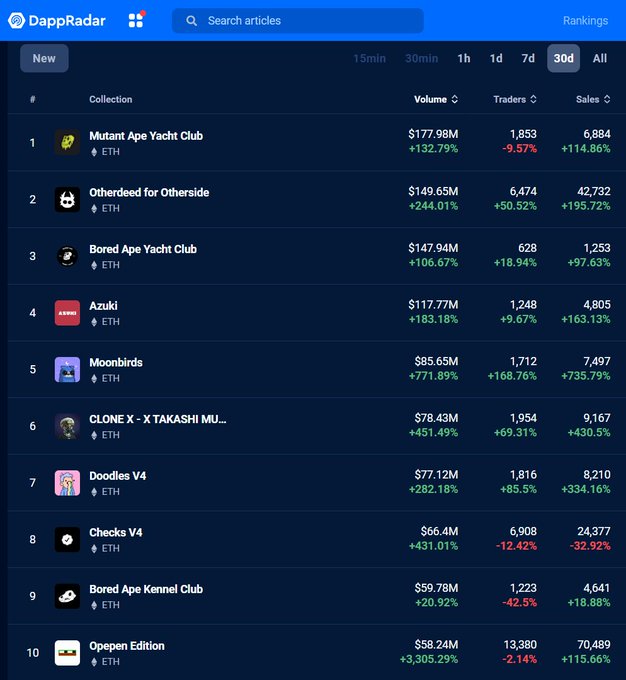Viewport: 626px width, 680px height.
Task: Click the Doodles V4 icon
Action: click(67, 483)
